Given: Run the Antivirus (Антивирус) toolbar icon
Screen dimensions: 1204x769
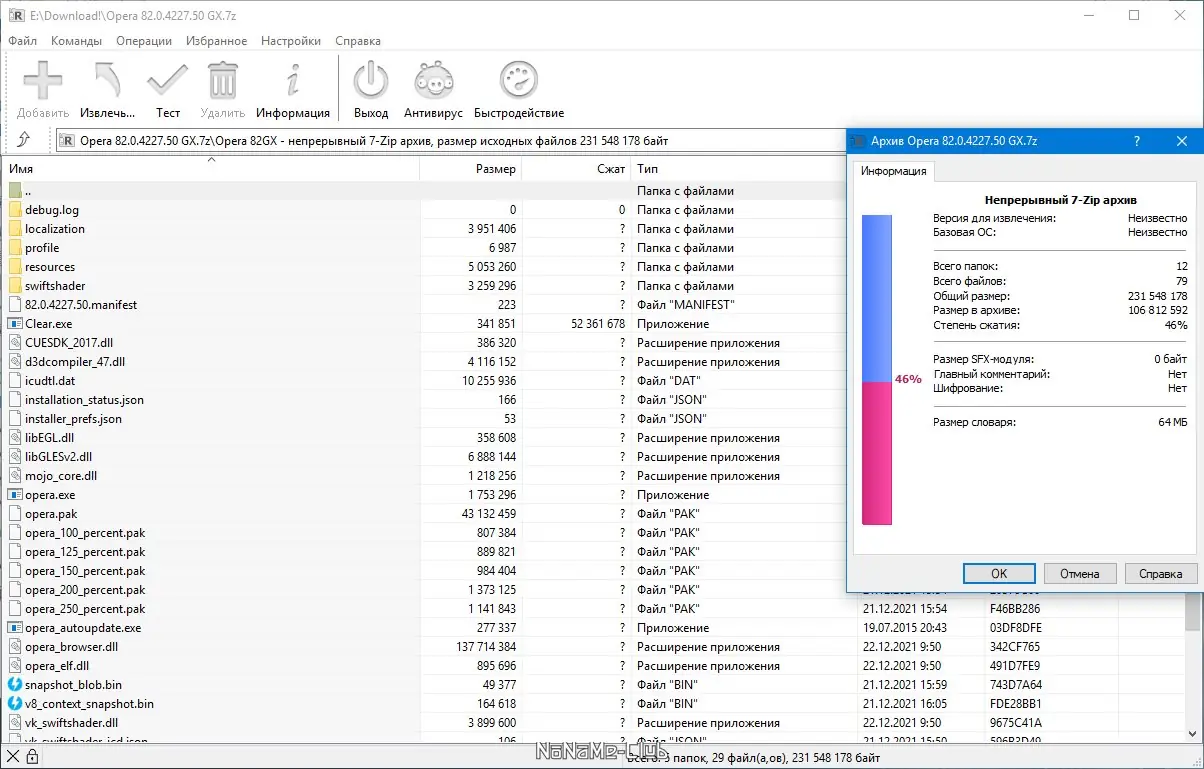Looking at the screenshot, I should [434, 80].
